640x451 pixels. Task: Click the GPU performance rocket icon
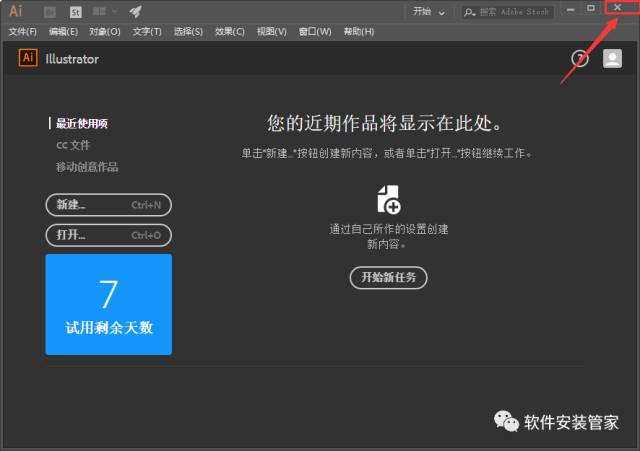pos(135,12)
